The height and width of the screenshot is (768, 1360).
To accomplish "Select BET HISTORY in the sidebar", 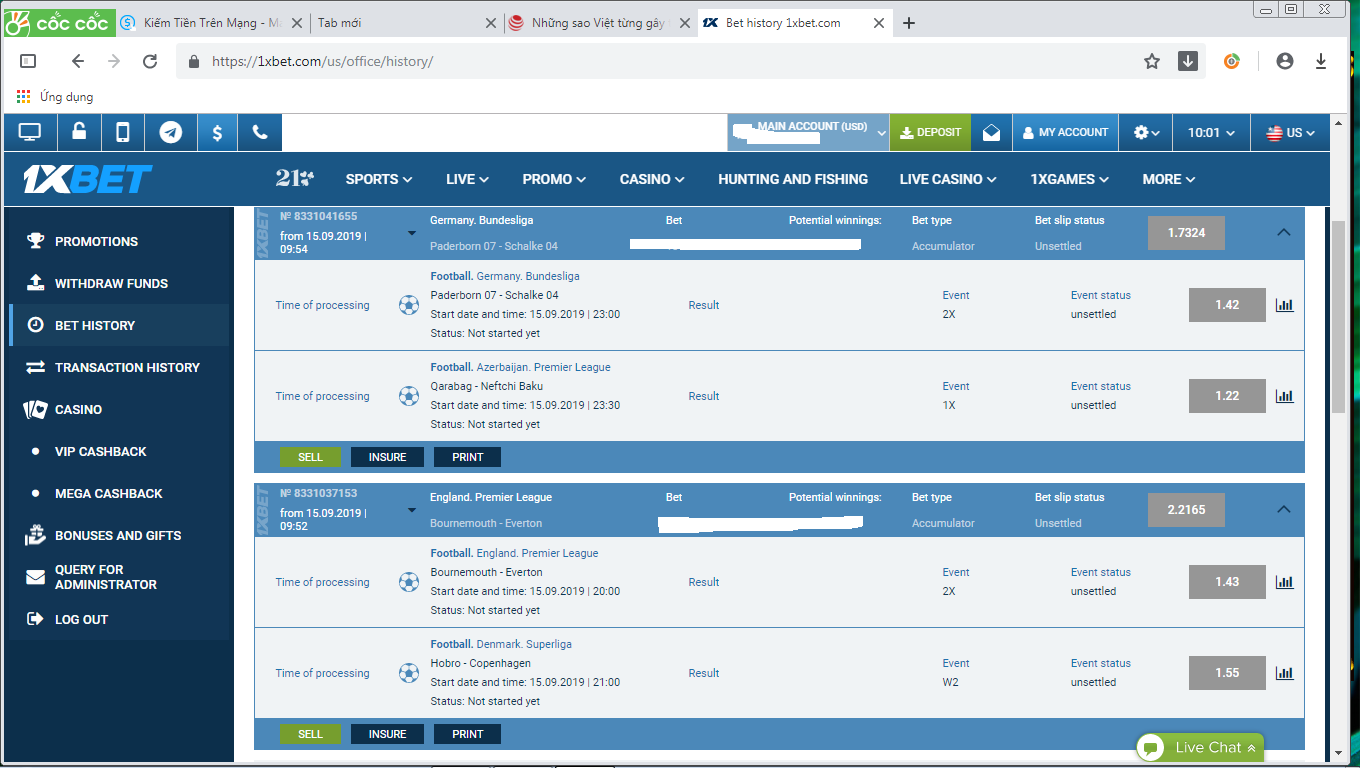I will coord(119,325).
